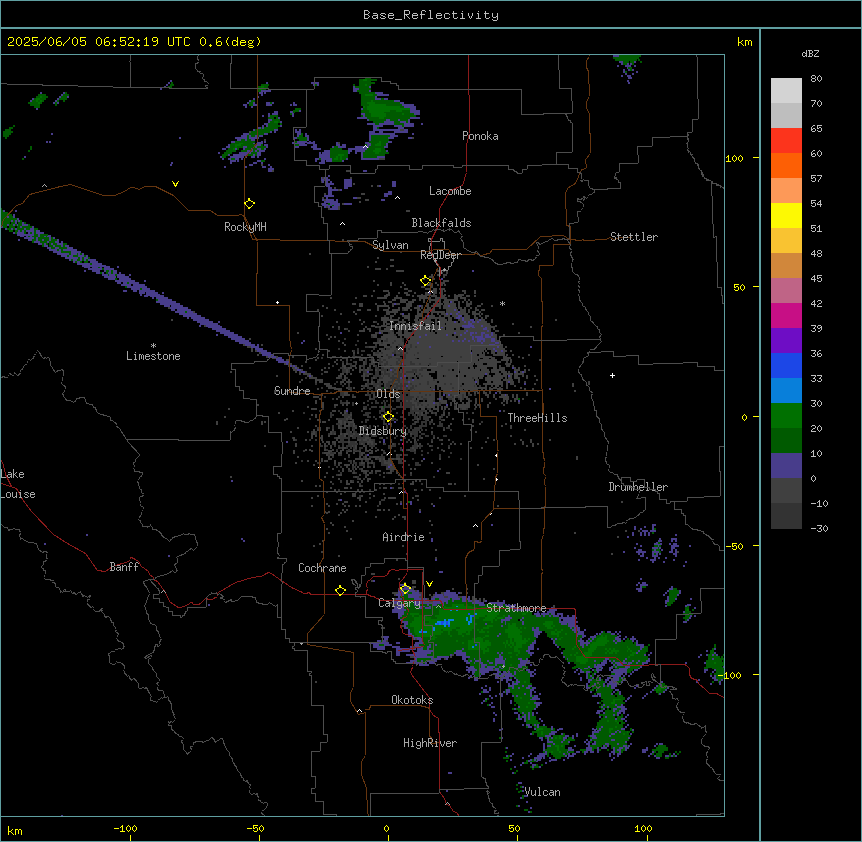
Task: Click the dBZ legend heading
Action: pyautogui.click(x=810, y=53)
